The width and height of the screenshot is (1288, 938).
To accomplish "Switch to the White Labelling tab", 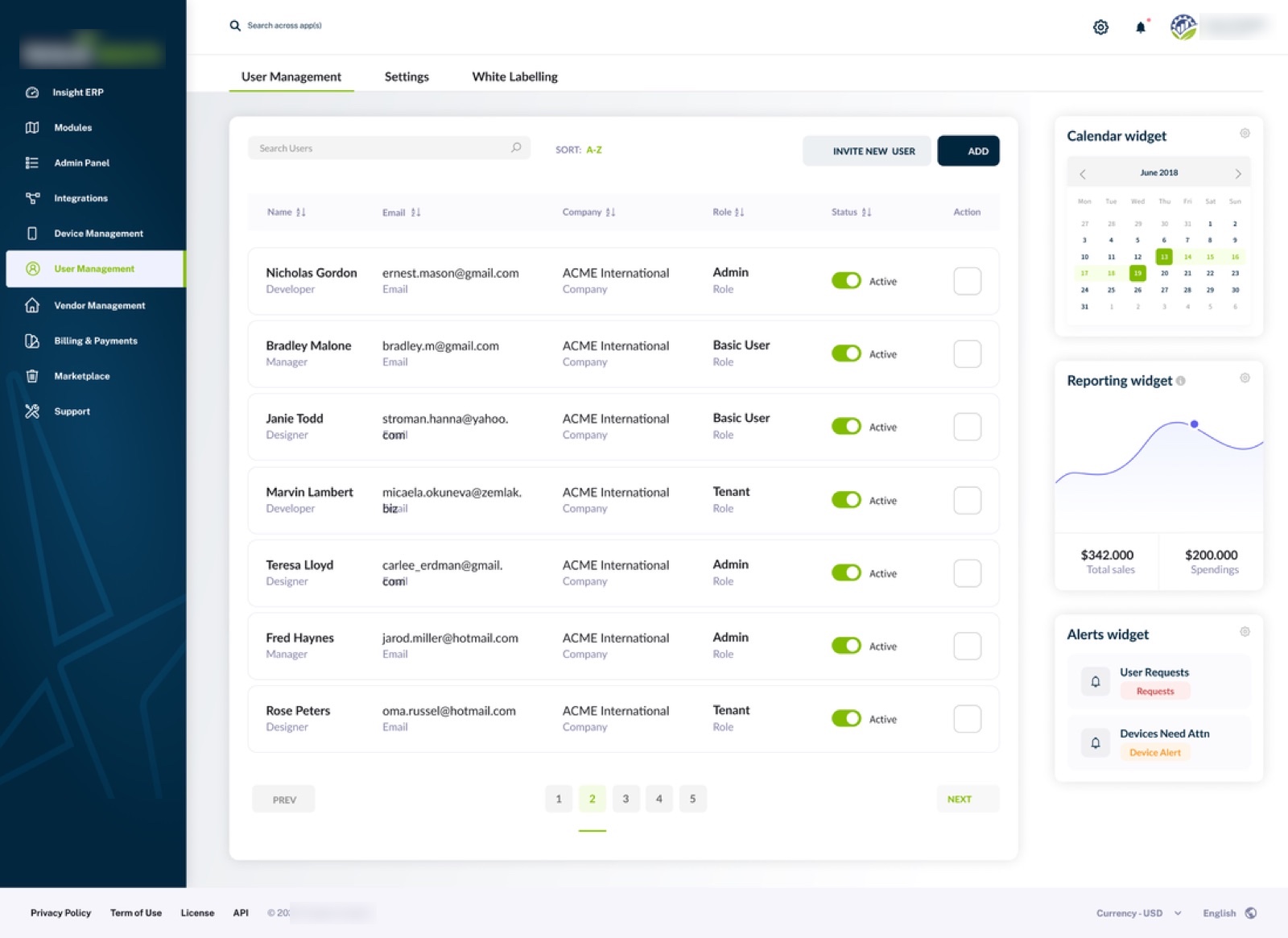I will 514,76.
